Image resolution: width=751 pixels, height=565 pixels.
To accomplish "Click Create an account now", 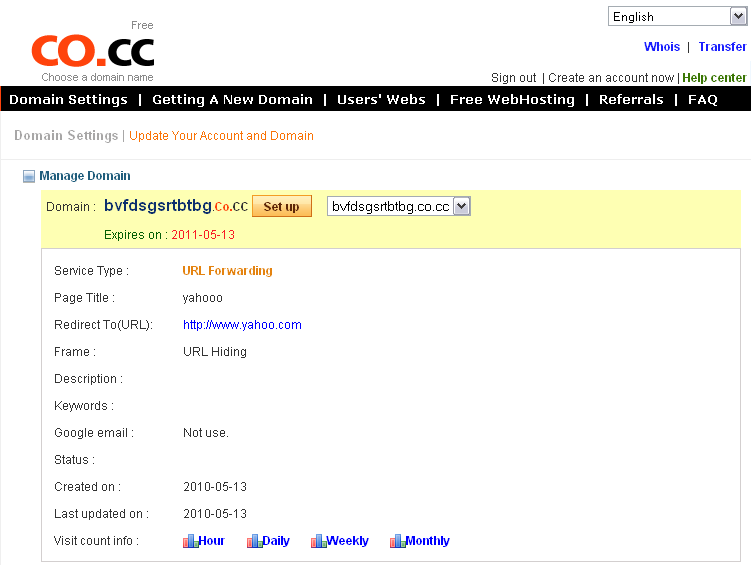I will (x=611, y=78).
